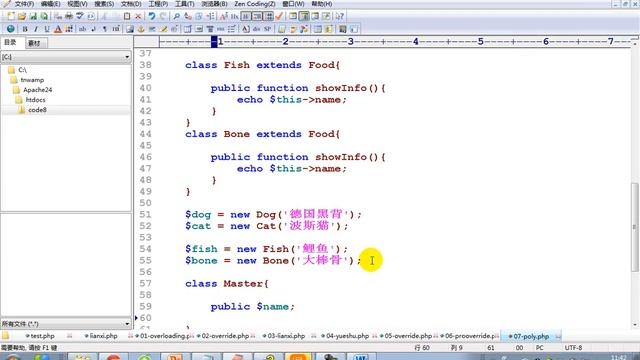Open the 文件(F) menu
Screen dimensions: 640x360
click(x=24, y=4)
